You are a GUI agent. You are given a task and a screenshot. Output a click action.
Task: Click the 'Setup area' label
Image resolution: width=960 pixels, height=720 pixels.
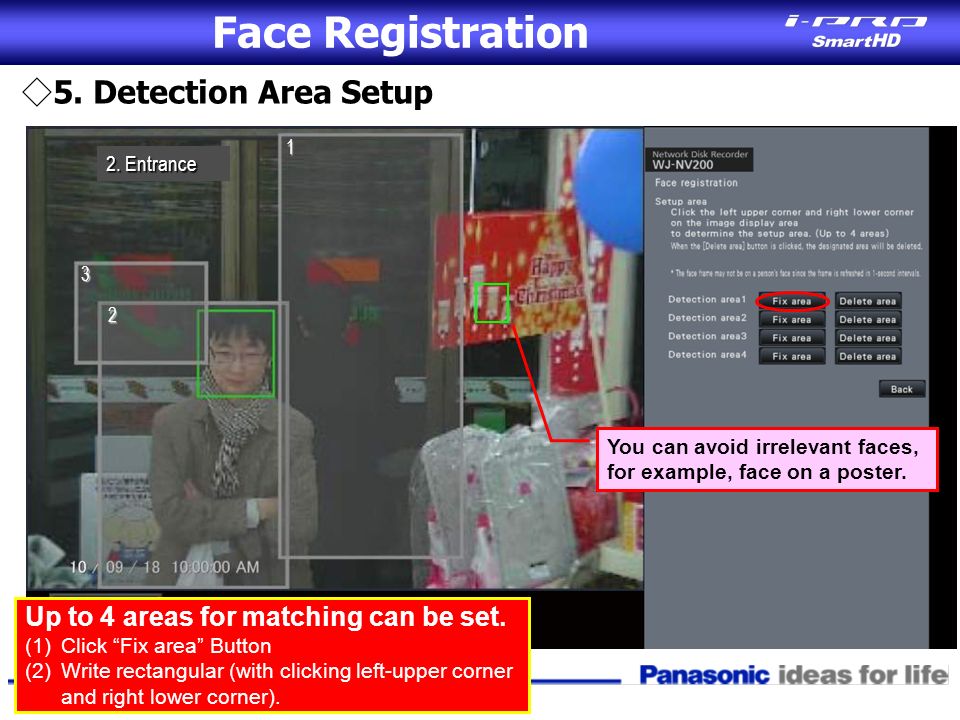click(x=681, y=201)
